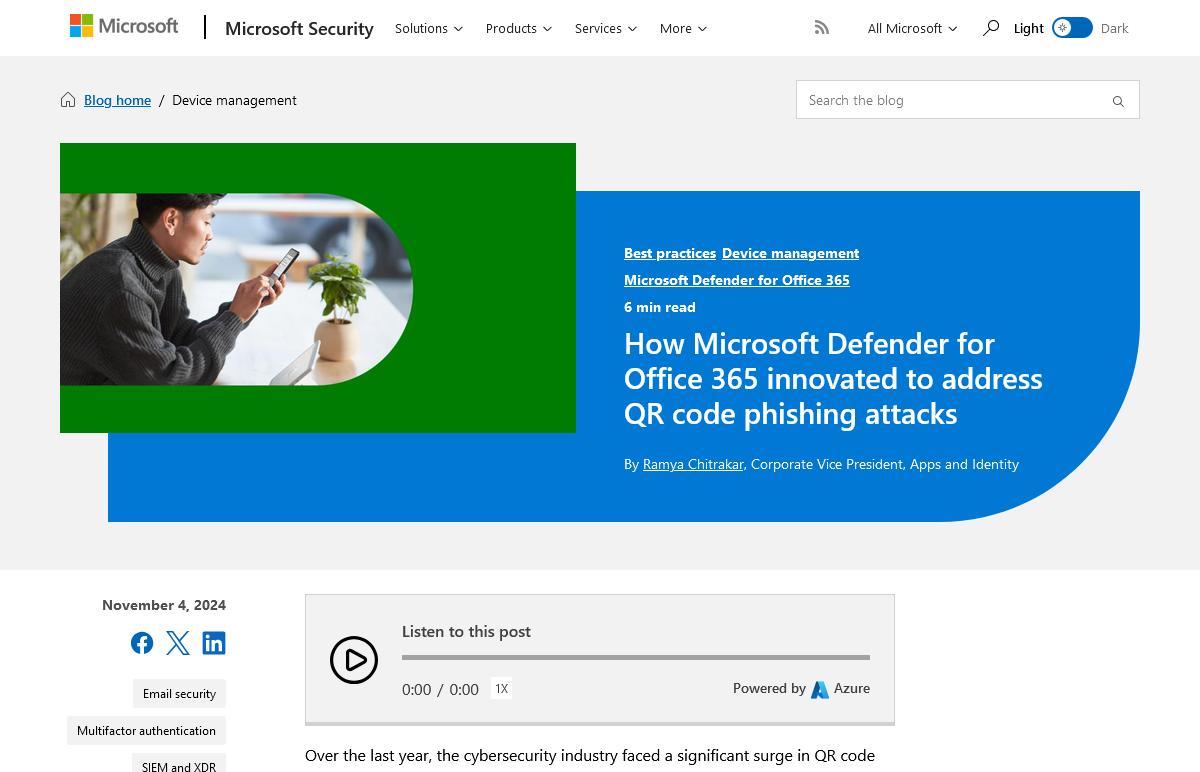Screen dimensions: 1200x772
Task: Click the 6 min read label
Action: (x=660, y=307)
